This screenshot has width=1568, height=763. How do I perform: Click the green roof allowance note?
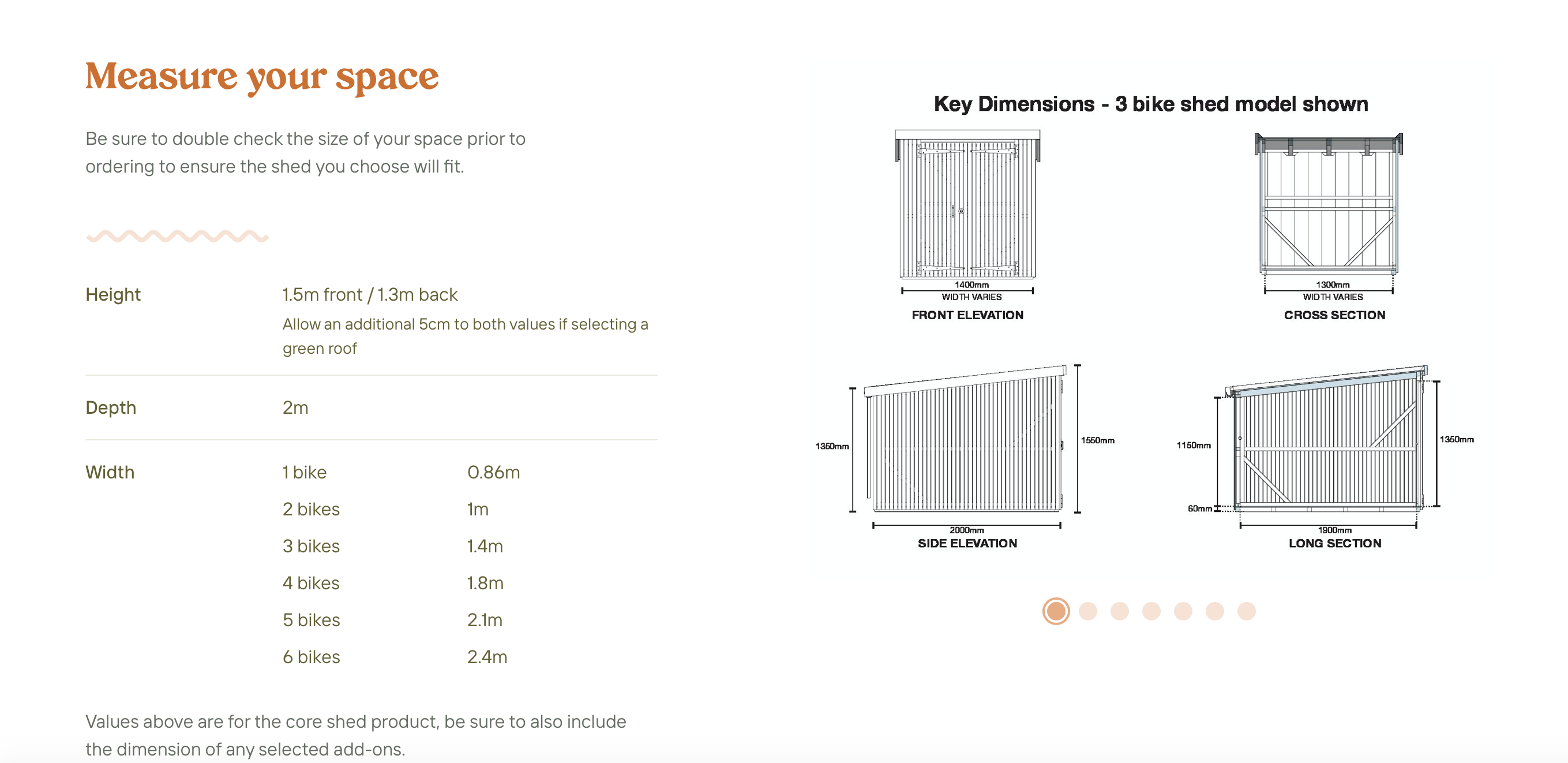465,336
